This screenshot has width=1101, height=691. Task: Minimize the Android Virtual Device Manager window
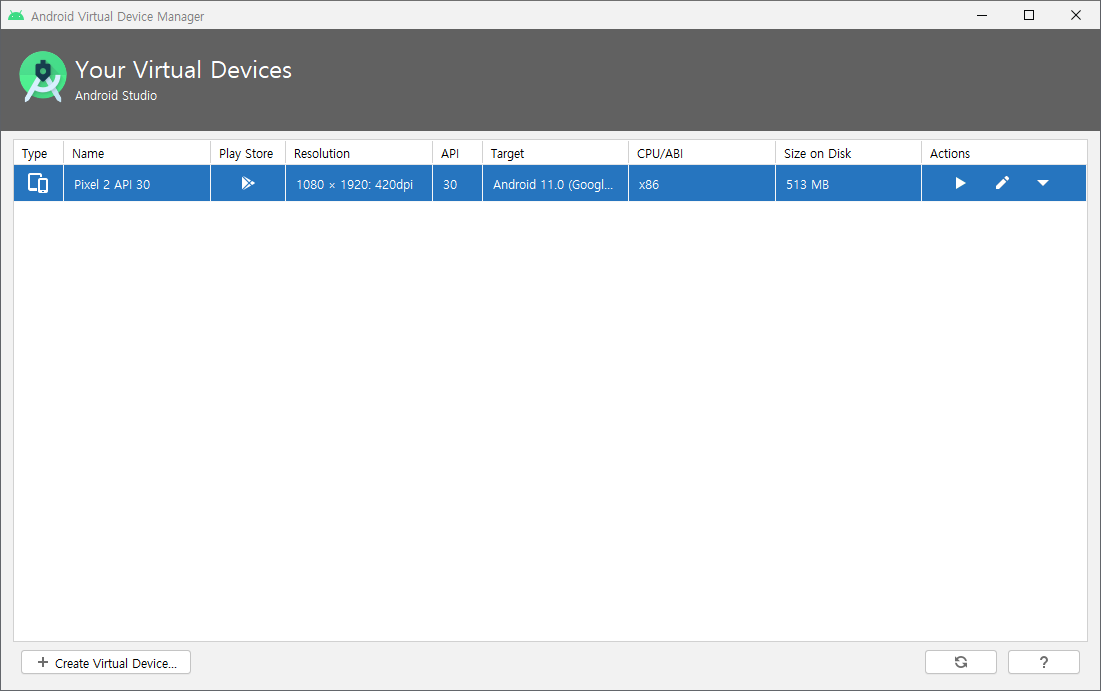[x=982, y=15]
